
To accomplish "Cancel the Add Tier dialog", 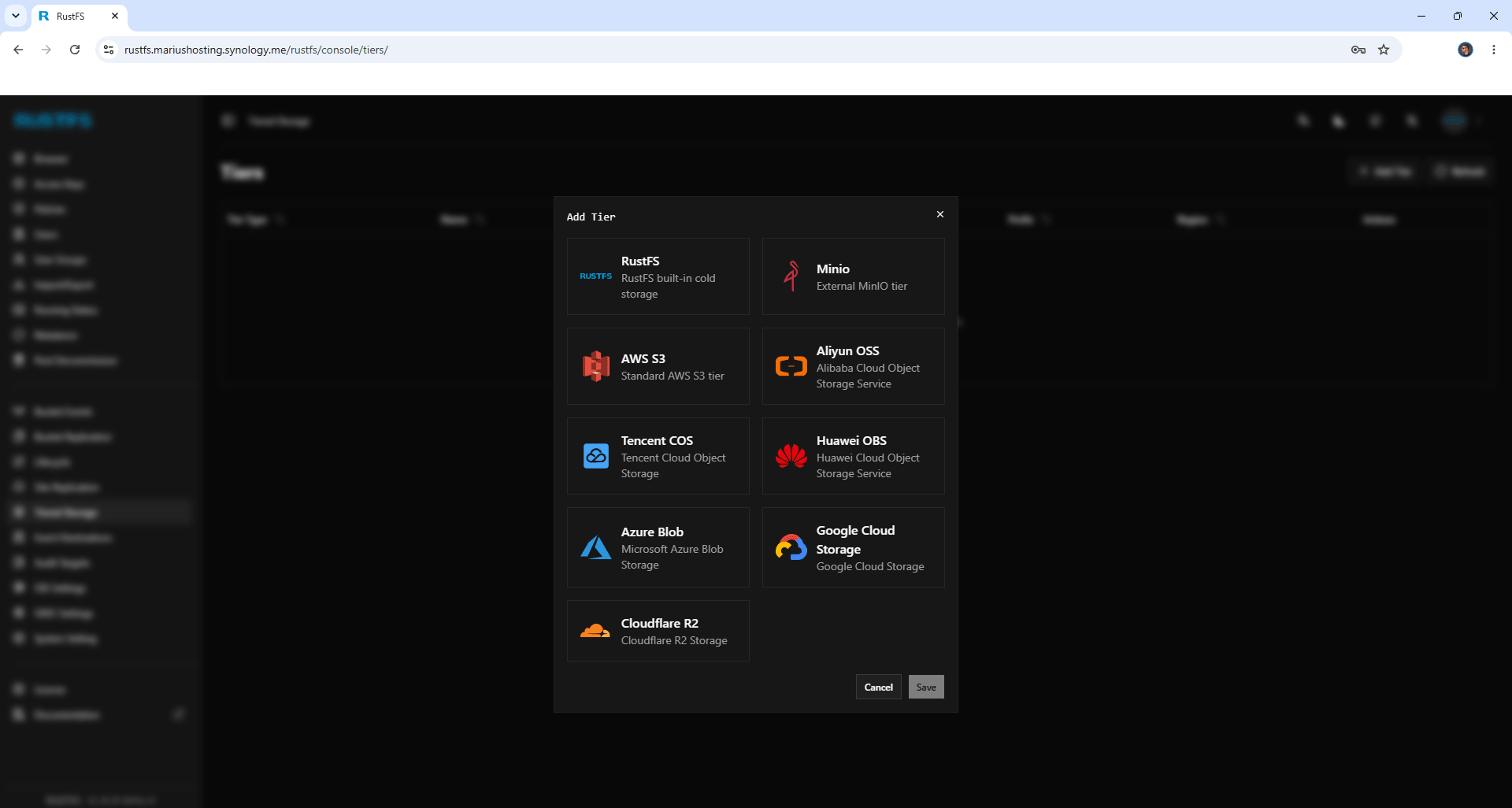I will (x=879, y=687).
